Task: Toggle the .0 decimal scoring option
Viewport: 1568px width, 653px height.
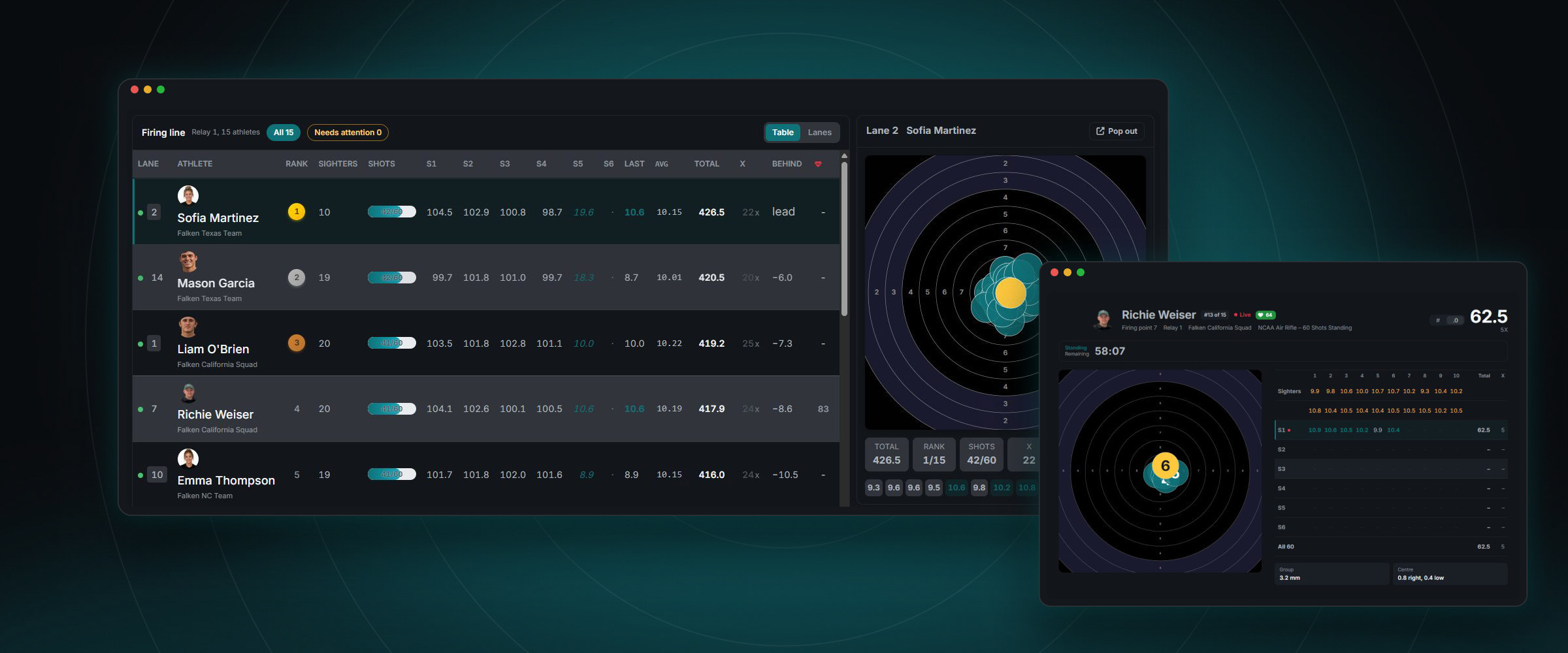Action: tap(1455, 320)
